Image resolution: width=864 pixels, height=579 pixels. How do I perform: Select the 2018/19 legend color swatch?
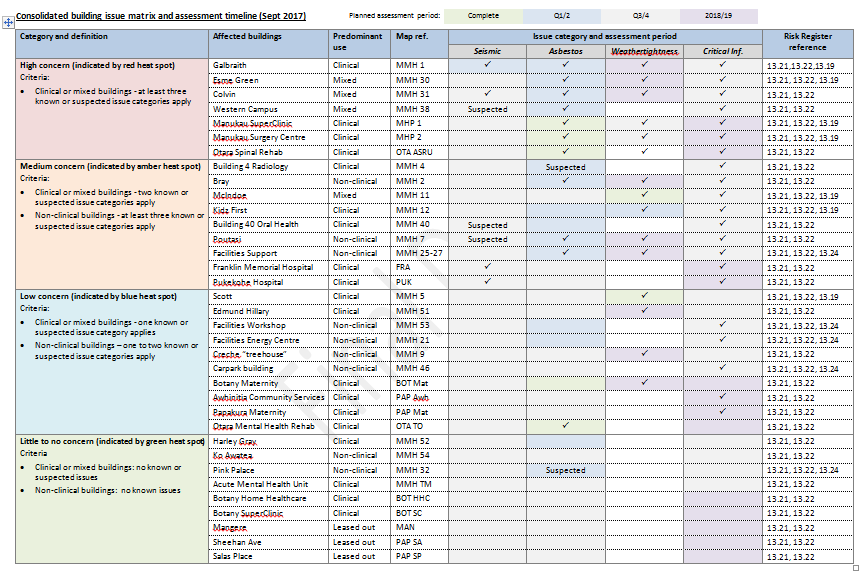[x=720, y=17]
